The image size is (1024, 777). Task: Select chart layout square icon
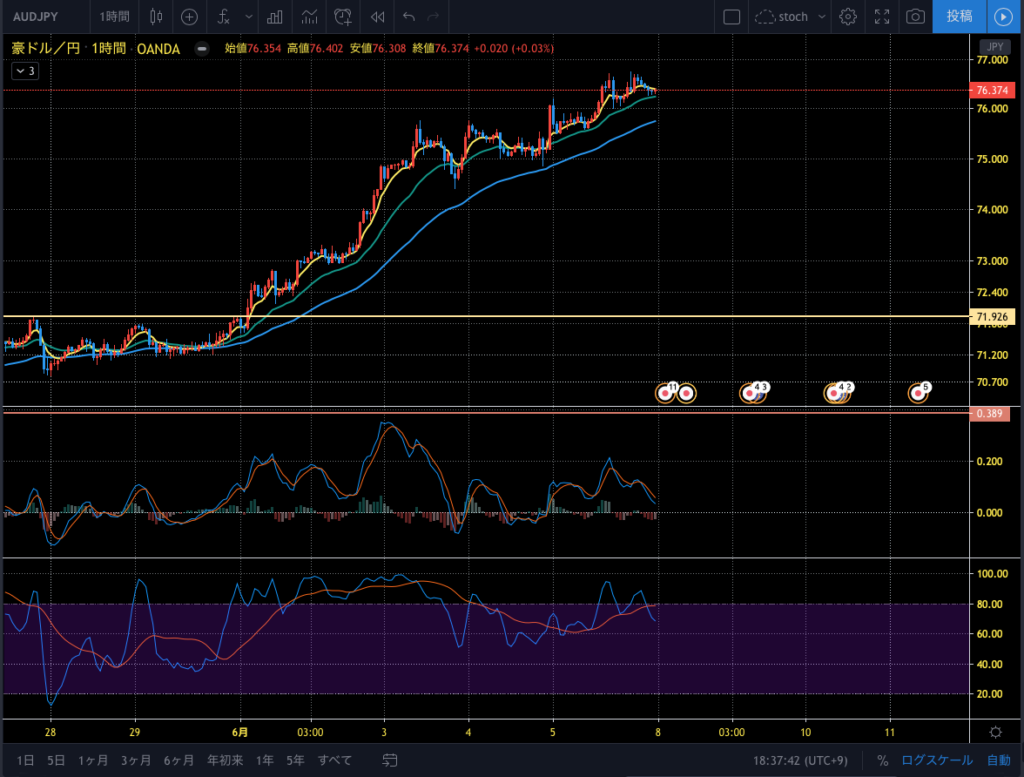(731, 16)
